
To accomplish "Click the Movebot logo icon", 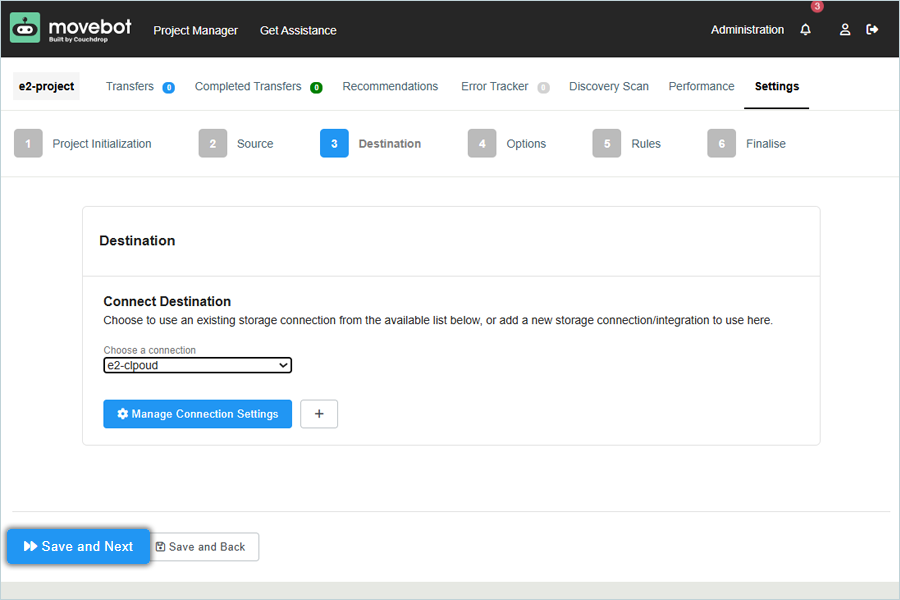I will 26,29.
